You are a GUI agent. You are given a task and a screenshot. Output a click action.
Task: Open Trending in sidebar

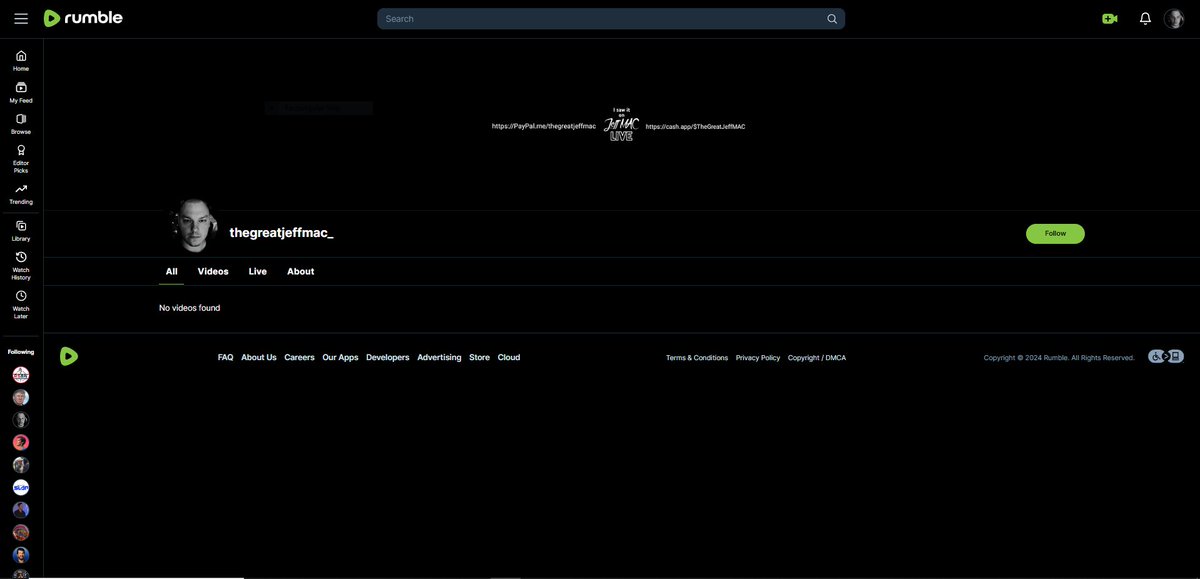tap(21, 194)
